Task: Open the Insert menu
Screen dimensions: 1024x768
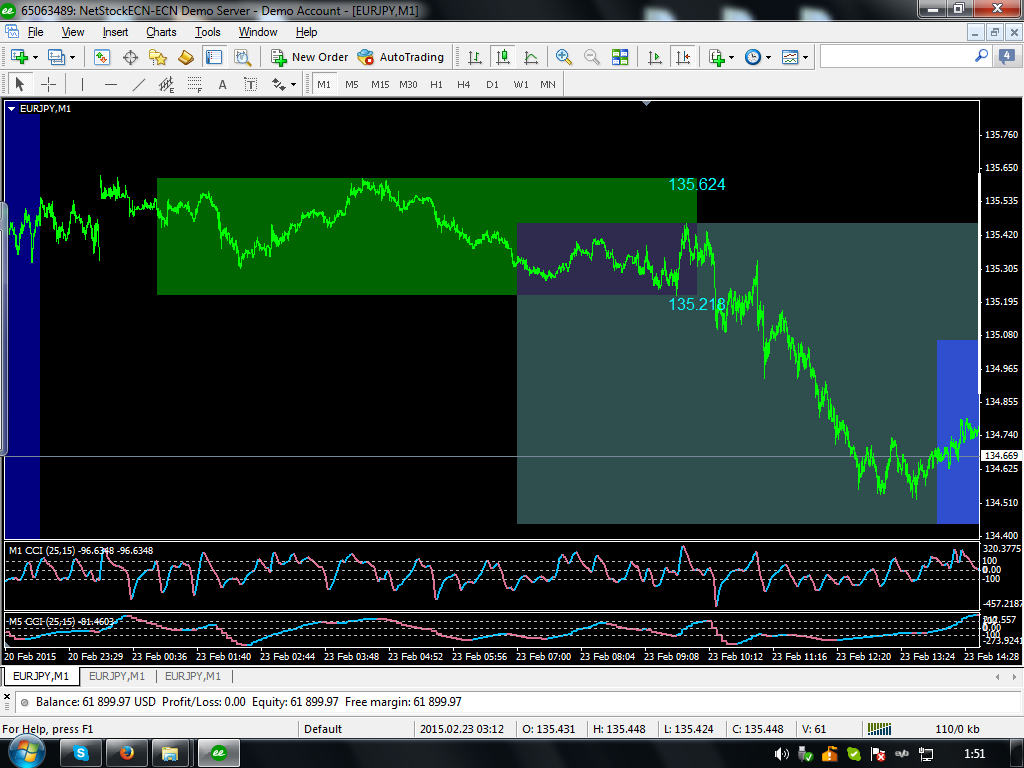Action: (x=115, y=32)
